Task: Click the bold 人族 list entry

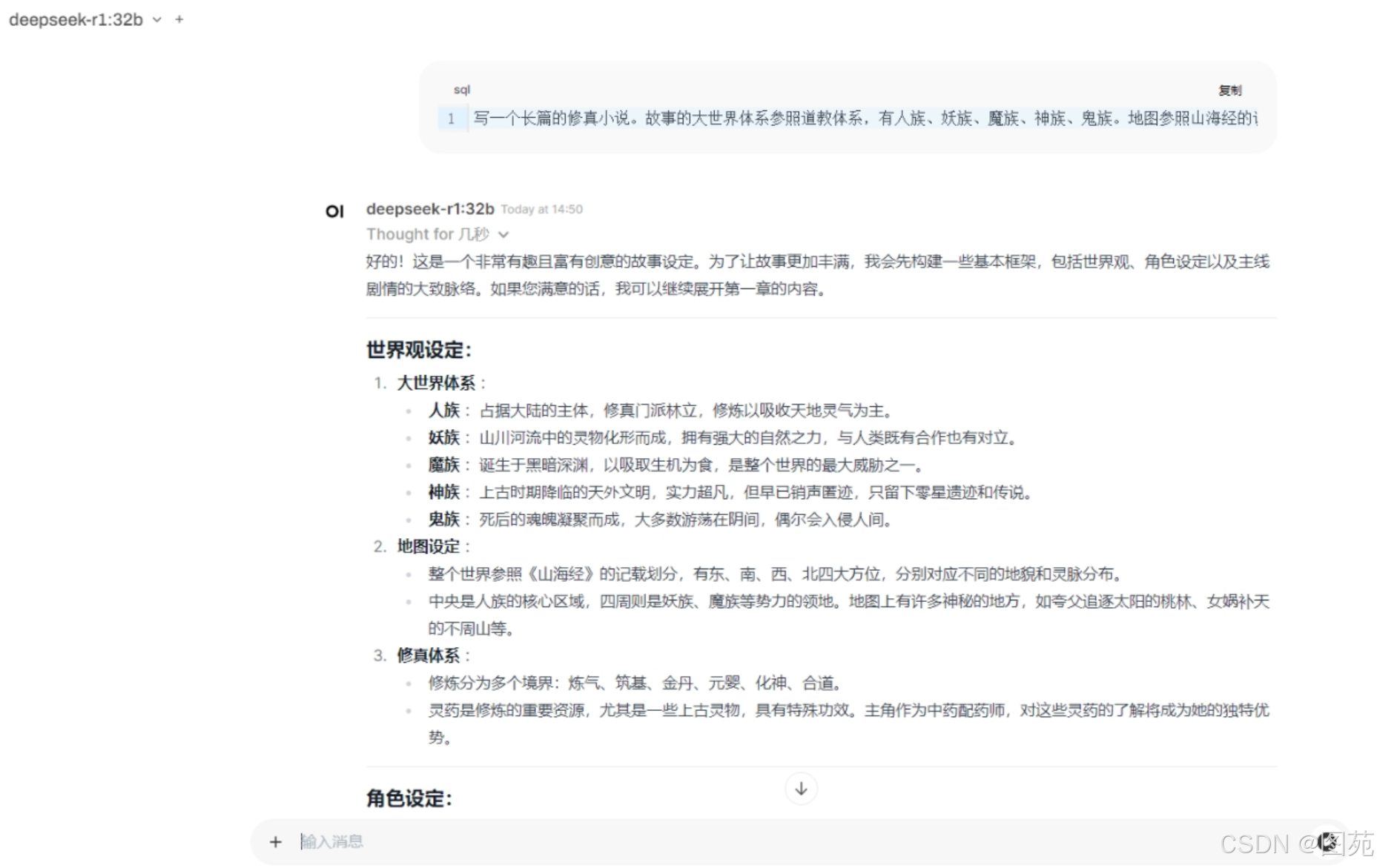Action: coord(443,410)
